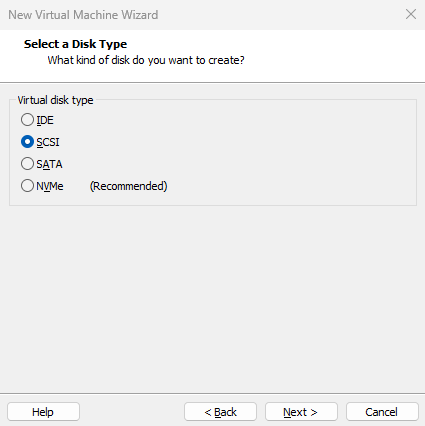Image resolution: width=425 pixels, height=426 pixels.
Task: Click the SCSI text label
Action: 48,142
